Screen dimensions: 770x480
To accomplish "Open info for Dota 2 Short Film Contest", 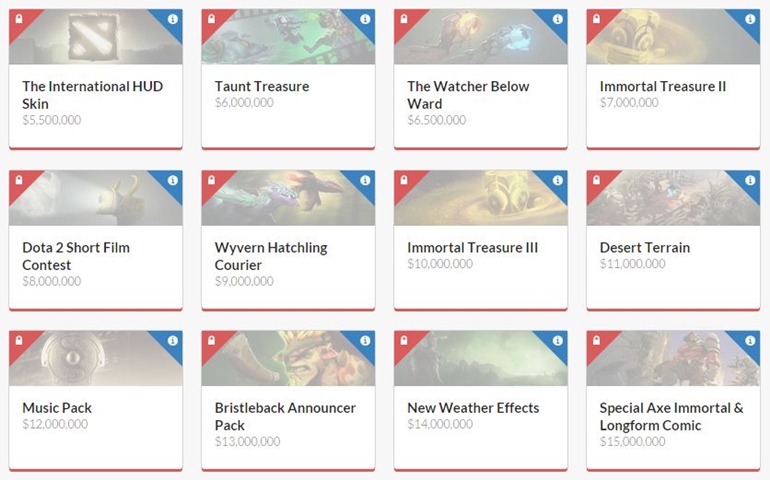I will click(172, 180).
